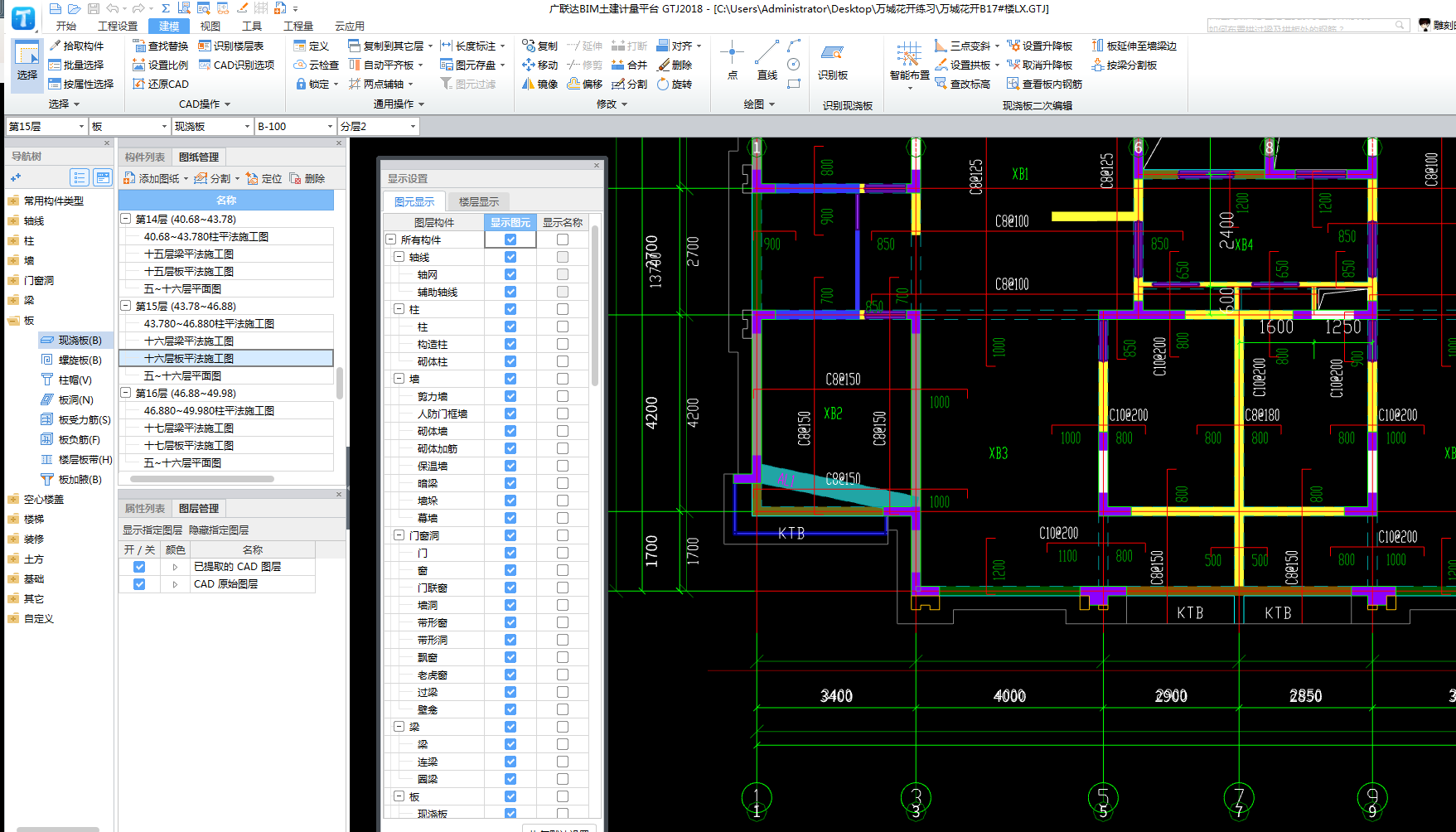
Task: Close the 显示设置 panel
Action: (x=597, y=166)
